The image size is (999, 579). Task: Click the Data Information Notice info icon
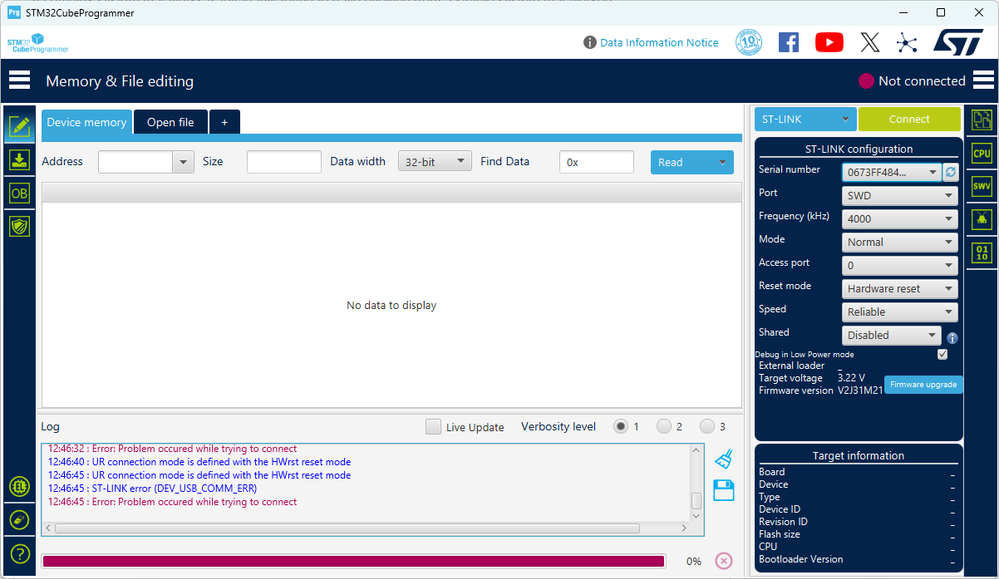click(x=590, y=43)
